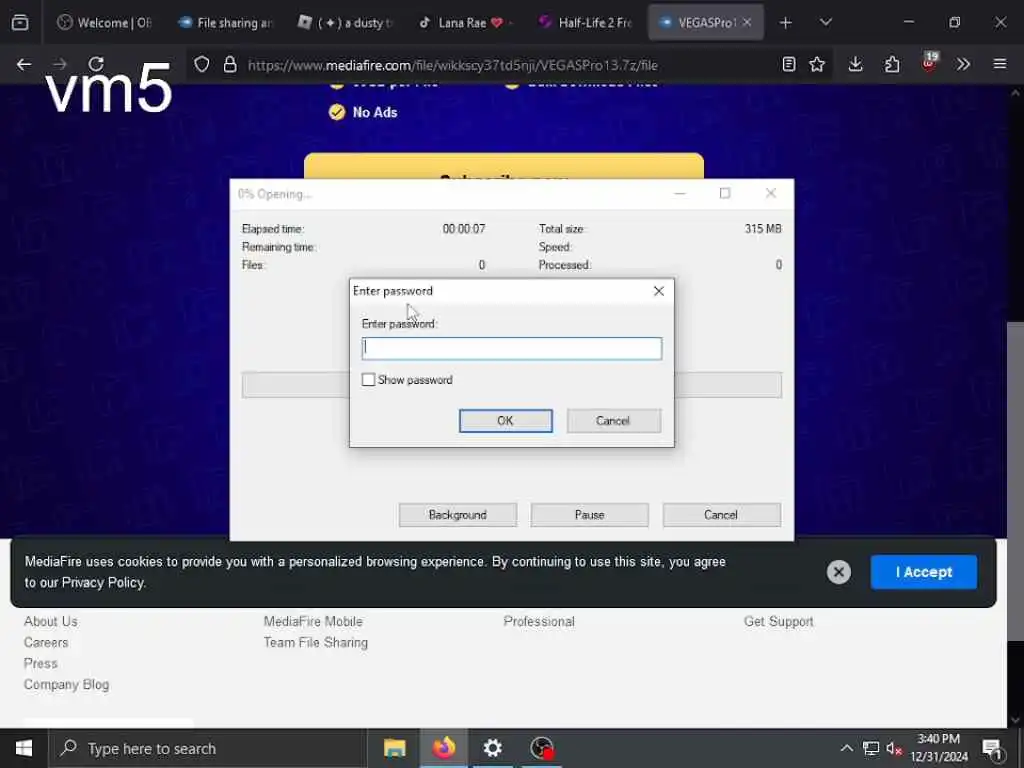Switch to a dusty trip tab
1024x768 pixels.
346,23
